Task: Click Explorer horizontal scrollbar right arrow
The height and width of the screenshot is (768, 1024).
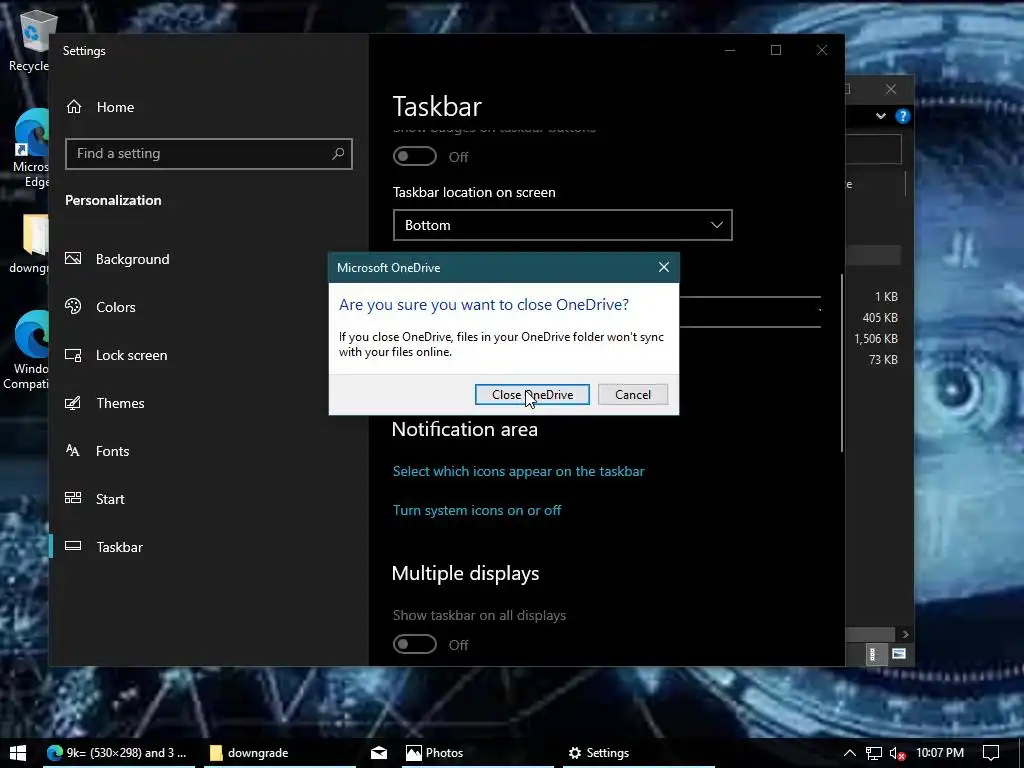Action: click(905, 634)
